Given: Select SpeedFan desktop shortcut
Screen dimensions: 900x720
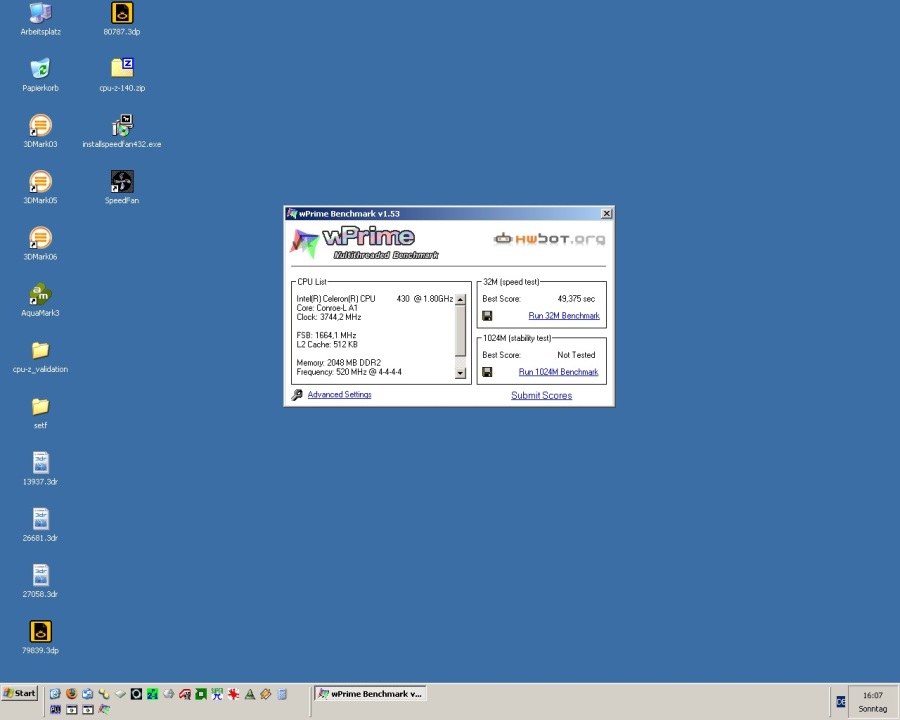Looking at the screenshot, I should point(122,188).
